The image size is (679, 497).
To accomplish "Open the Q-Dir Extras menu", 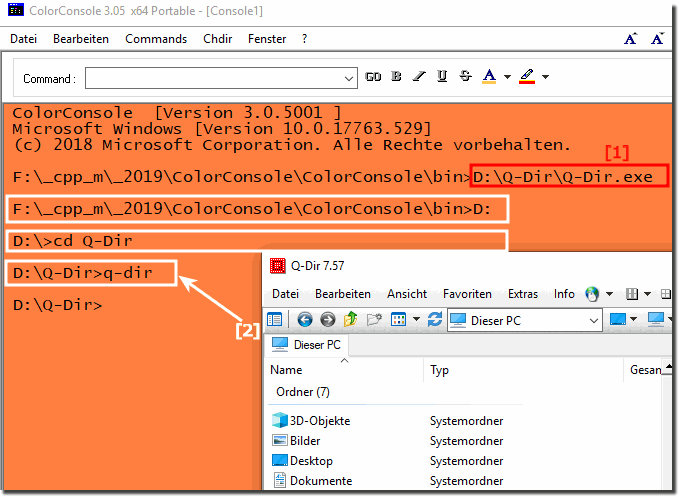I will point(523,294).
